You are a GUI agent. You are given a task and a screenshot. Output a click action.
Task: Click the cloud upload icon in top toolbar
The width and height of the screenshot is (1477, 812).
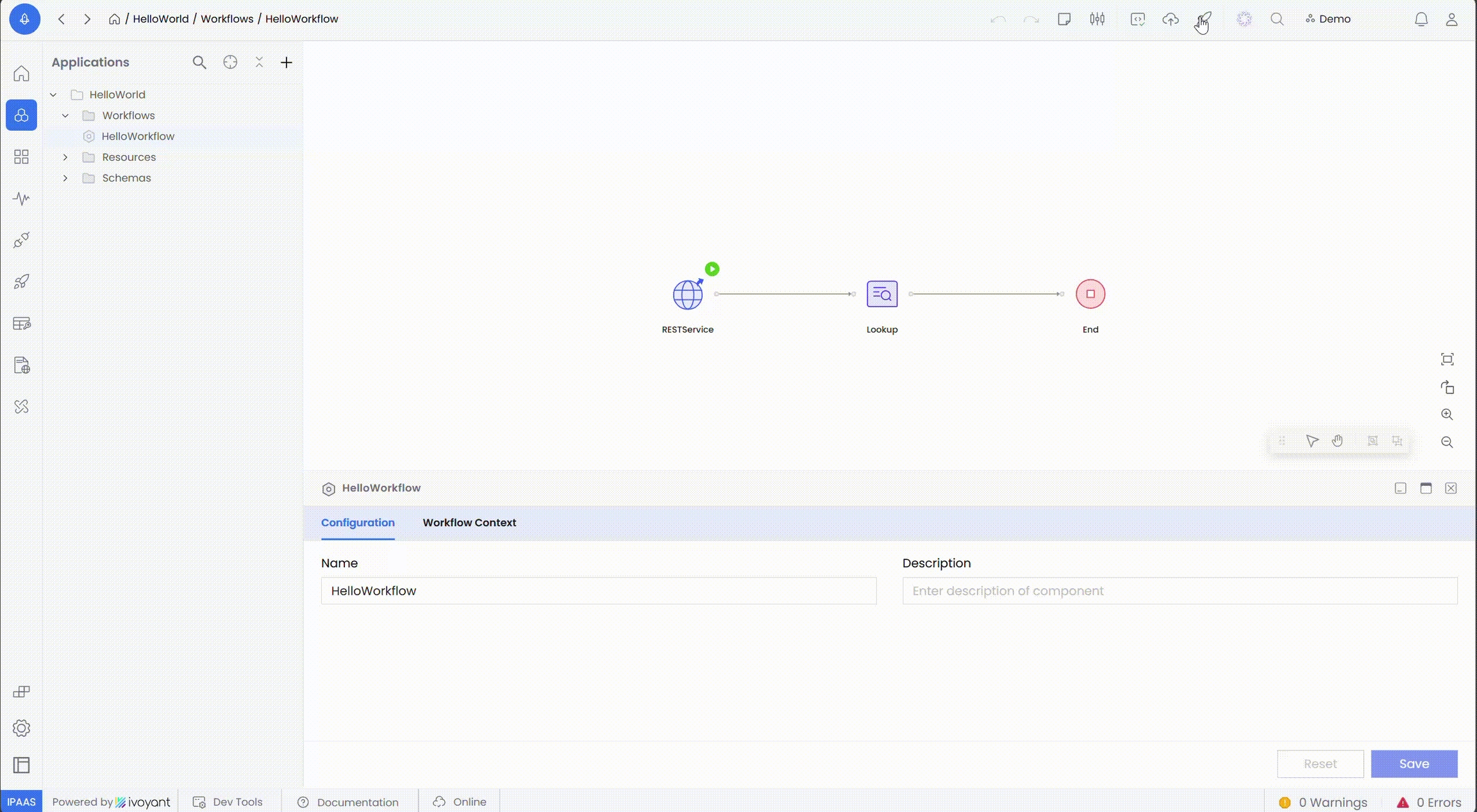click(1171, 19)
